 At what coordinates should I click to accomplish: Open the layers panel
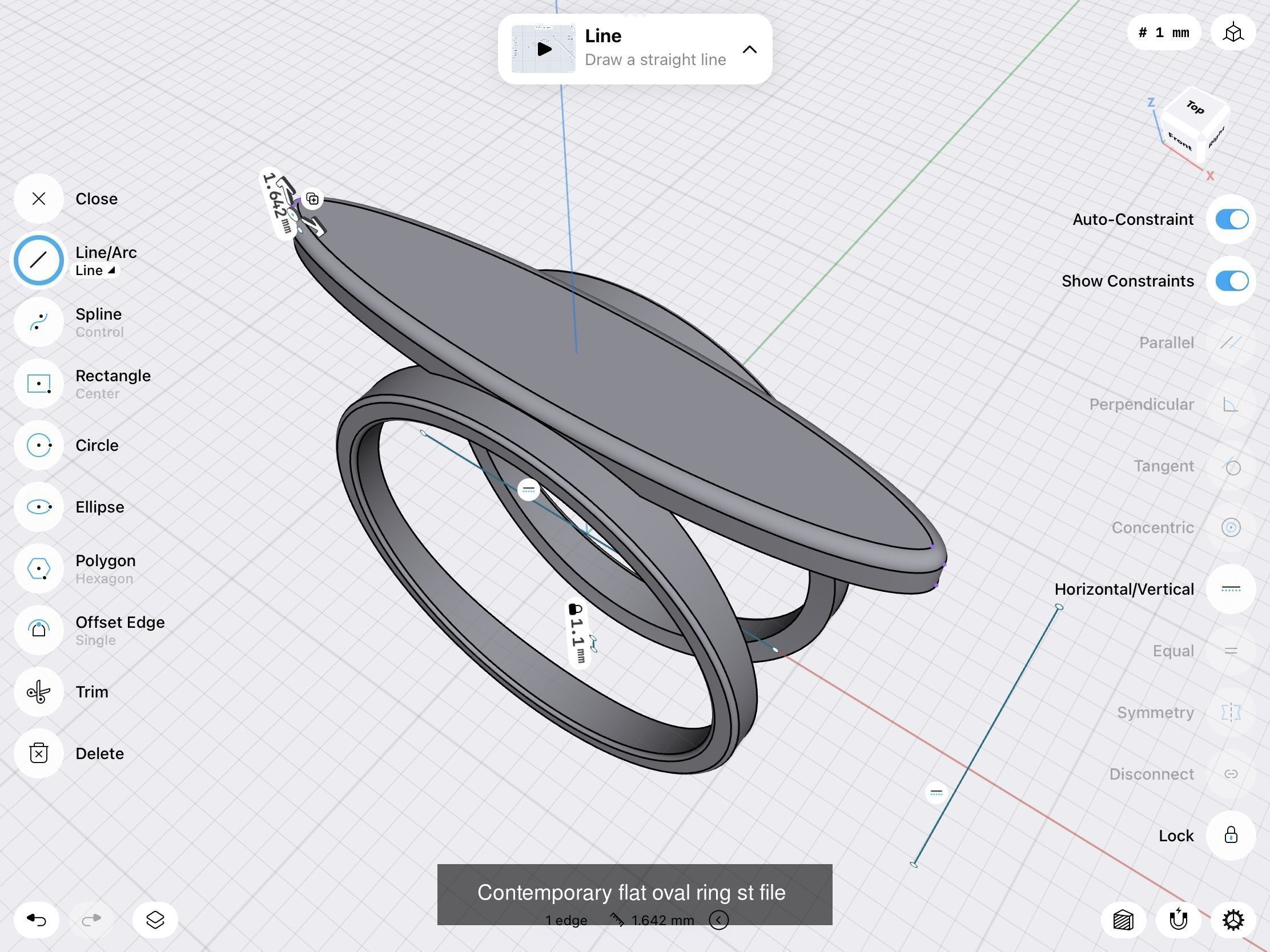pyautogui.click(x=155, y=920)
